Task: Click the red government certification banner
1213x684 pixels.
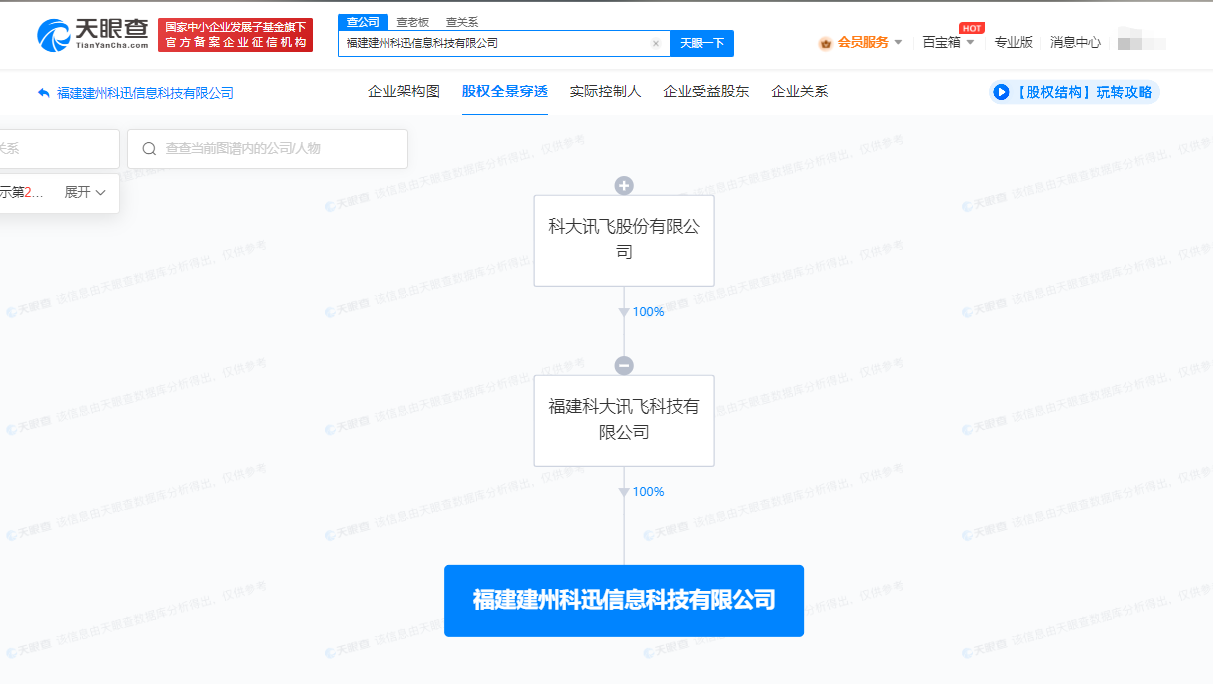Action: click(236, 35)
